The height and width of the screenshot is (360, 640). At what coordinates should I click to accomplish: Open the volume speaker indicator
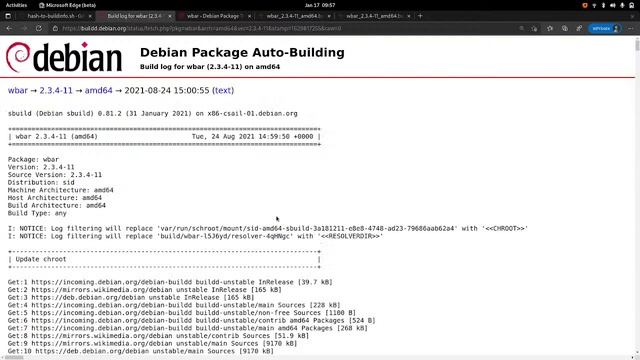tap(613, 5)
